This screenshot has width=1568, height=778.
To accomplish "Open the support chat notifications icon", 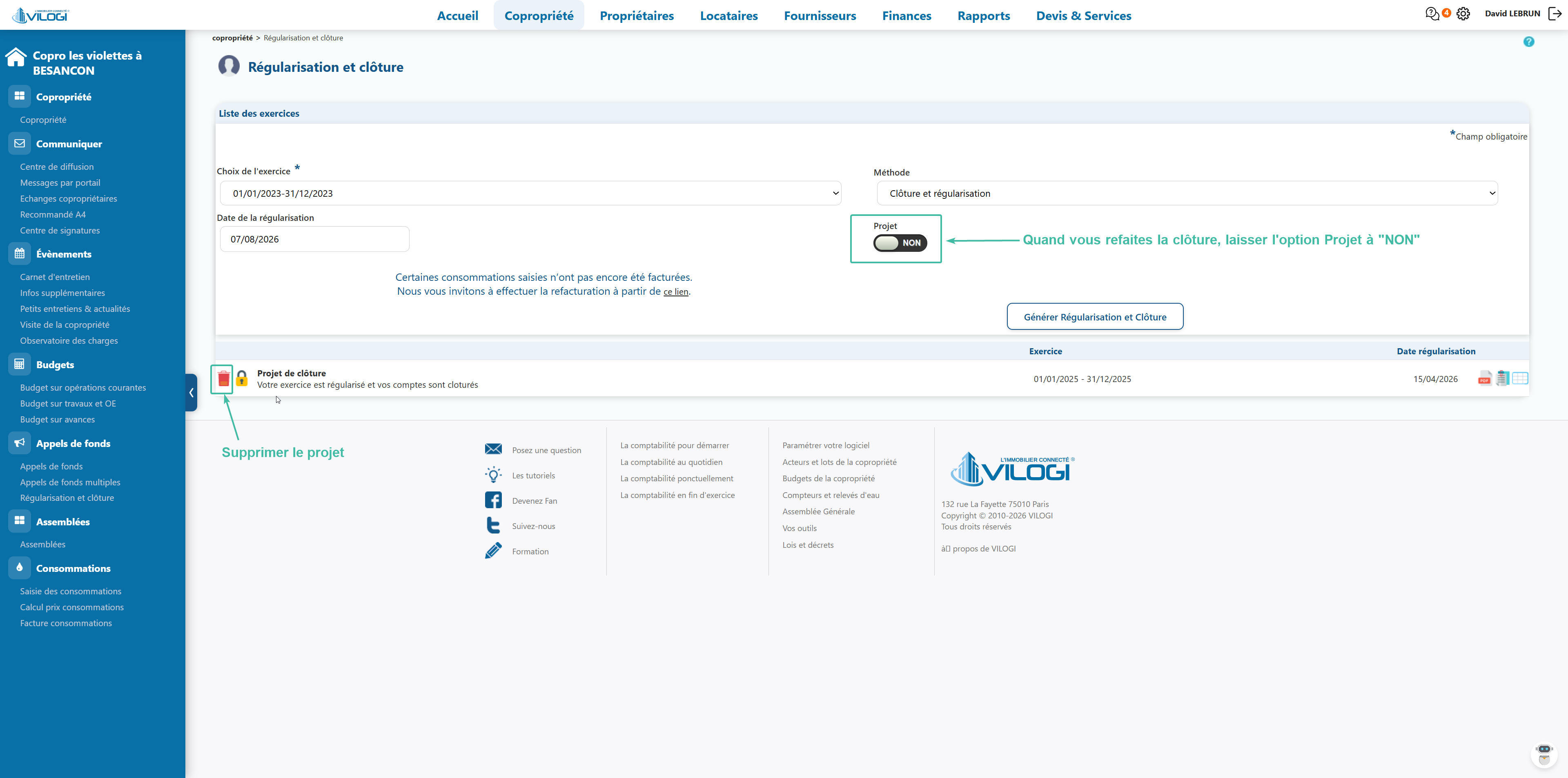I will (x=1432, y=13).
